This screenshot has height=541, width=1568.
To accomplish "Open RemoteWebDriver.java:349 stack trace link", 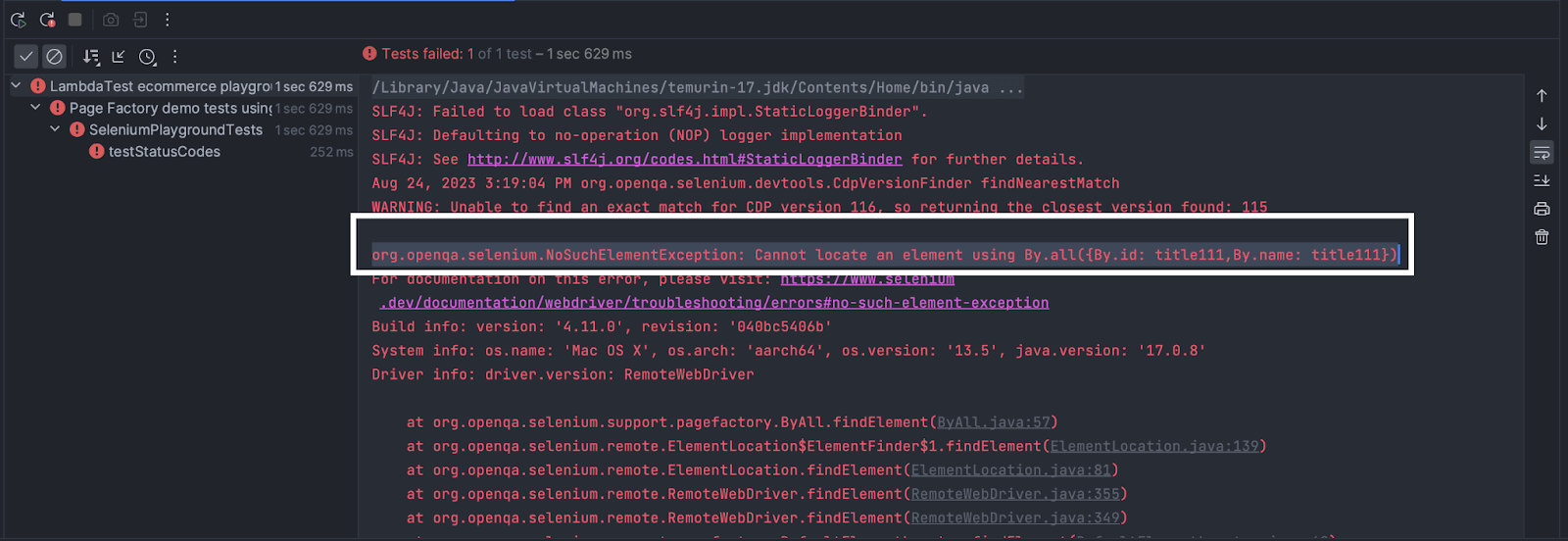I will click(x=1015, y=517).
